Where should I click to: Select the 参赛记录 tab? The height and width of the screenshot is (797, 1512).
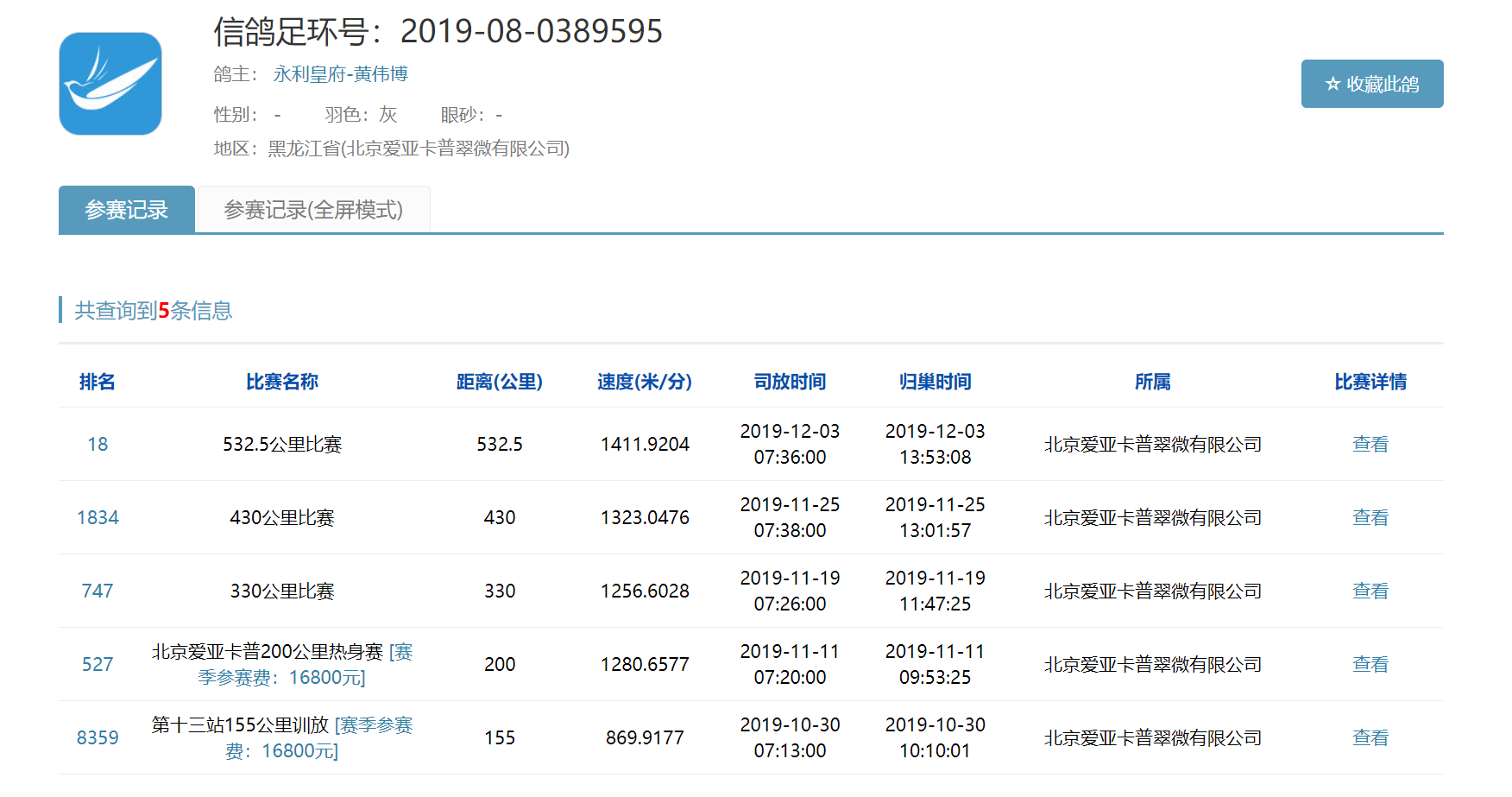pyautogui.click(x=126, y=210)
